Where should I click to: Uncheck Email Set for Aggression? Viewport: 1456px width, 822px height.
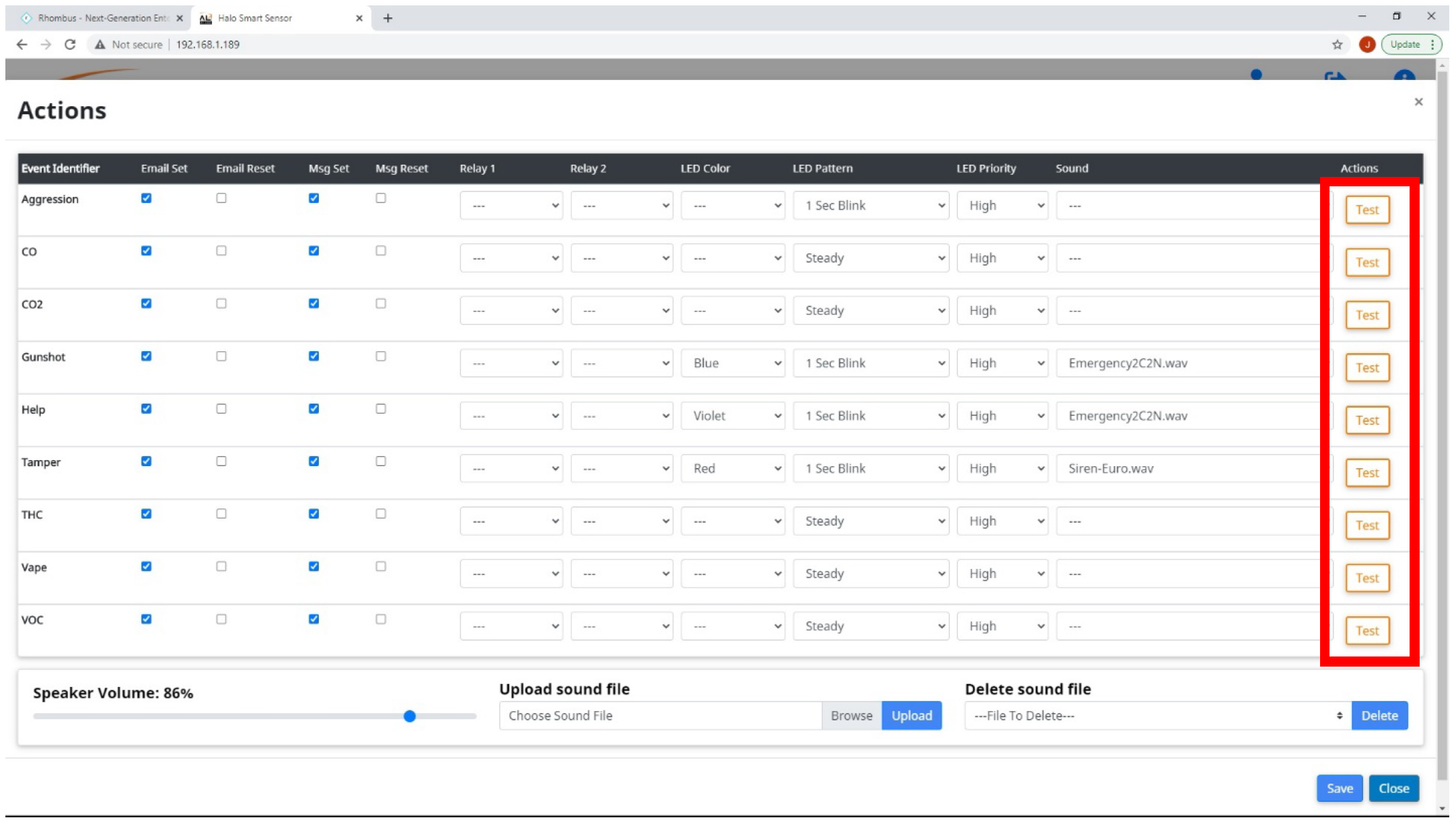(146, 198)
